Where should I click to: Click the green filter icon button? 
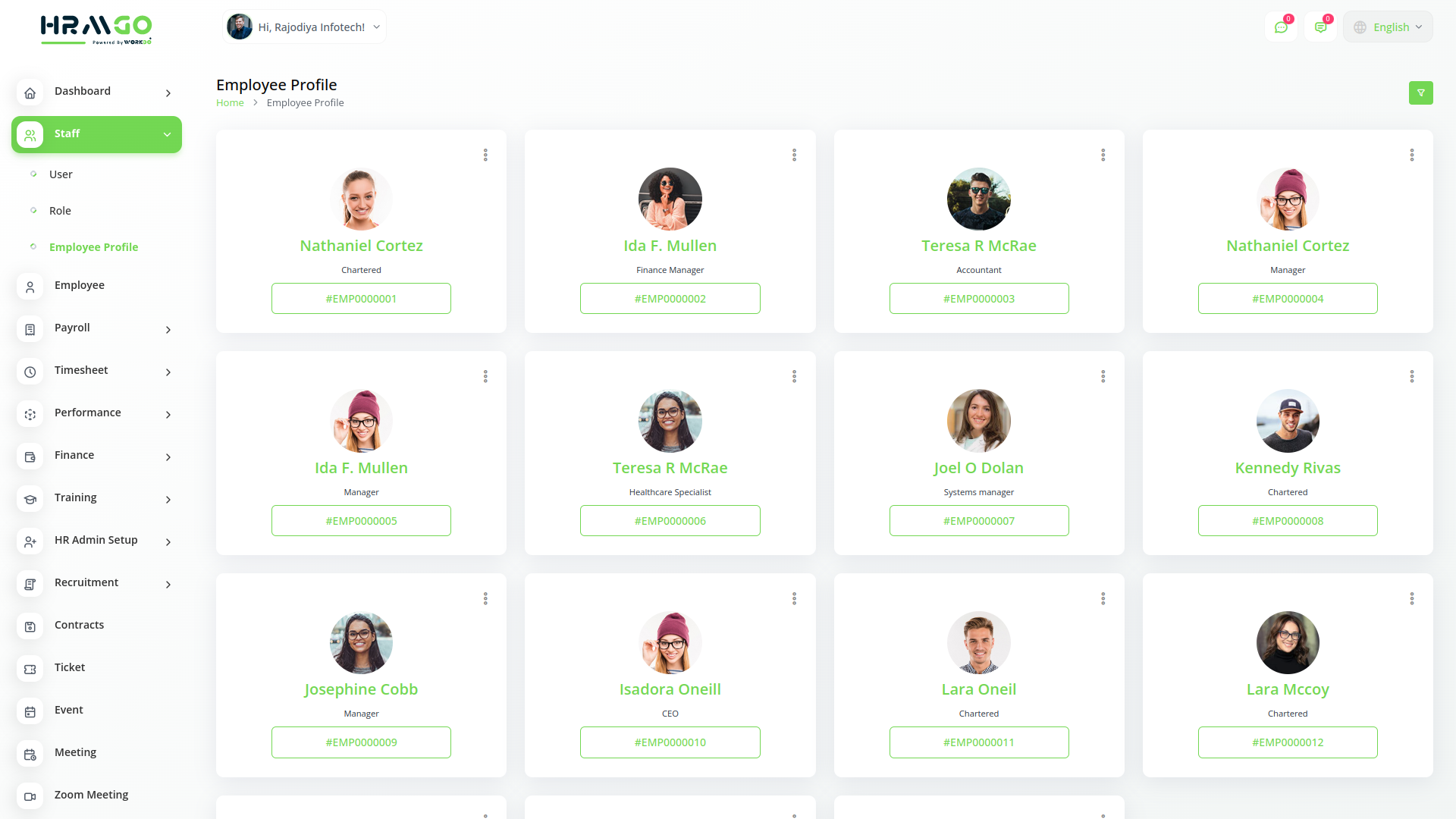tap(1420, 93)
